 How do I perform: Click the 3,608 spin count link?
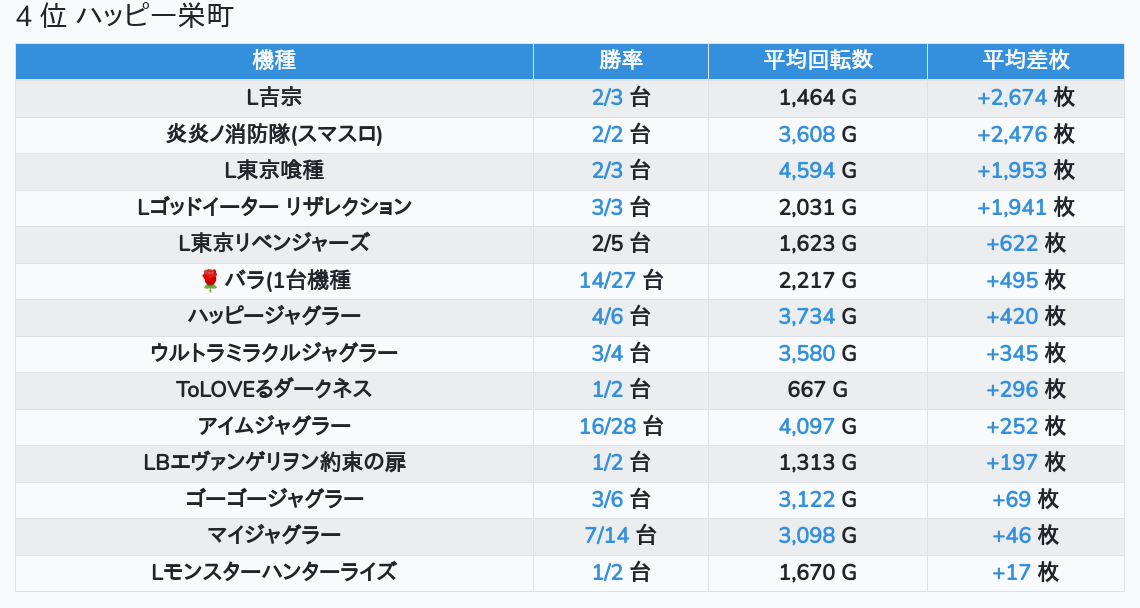[806, 134]
